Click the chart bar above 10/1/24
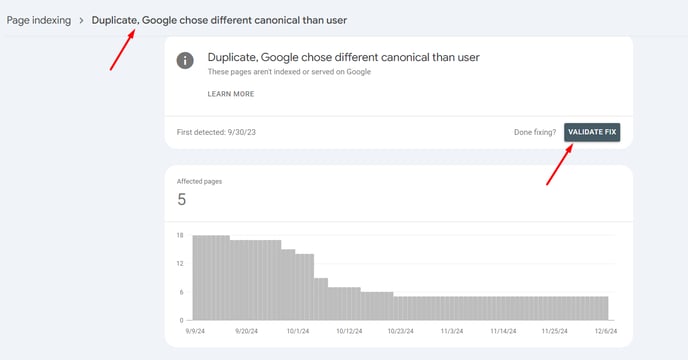The height and width of the screenshot is (360, 688). 298,287
